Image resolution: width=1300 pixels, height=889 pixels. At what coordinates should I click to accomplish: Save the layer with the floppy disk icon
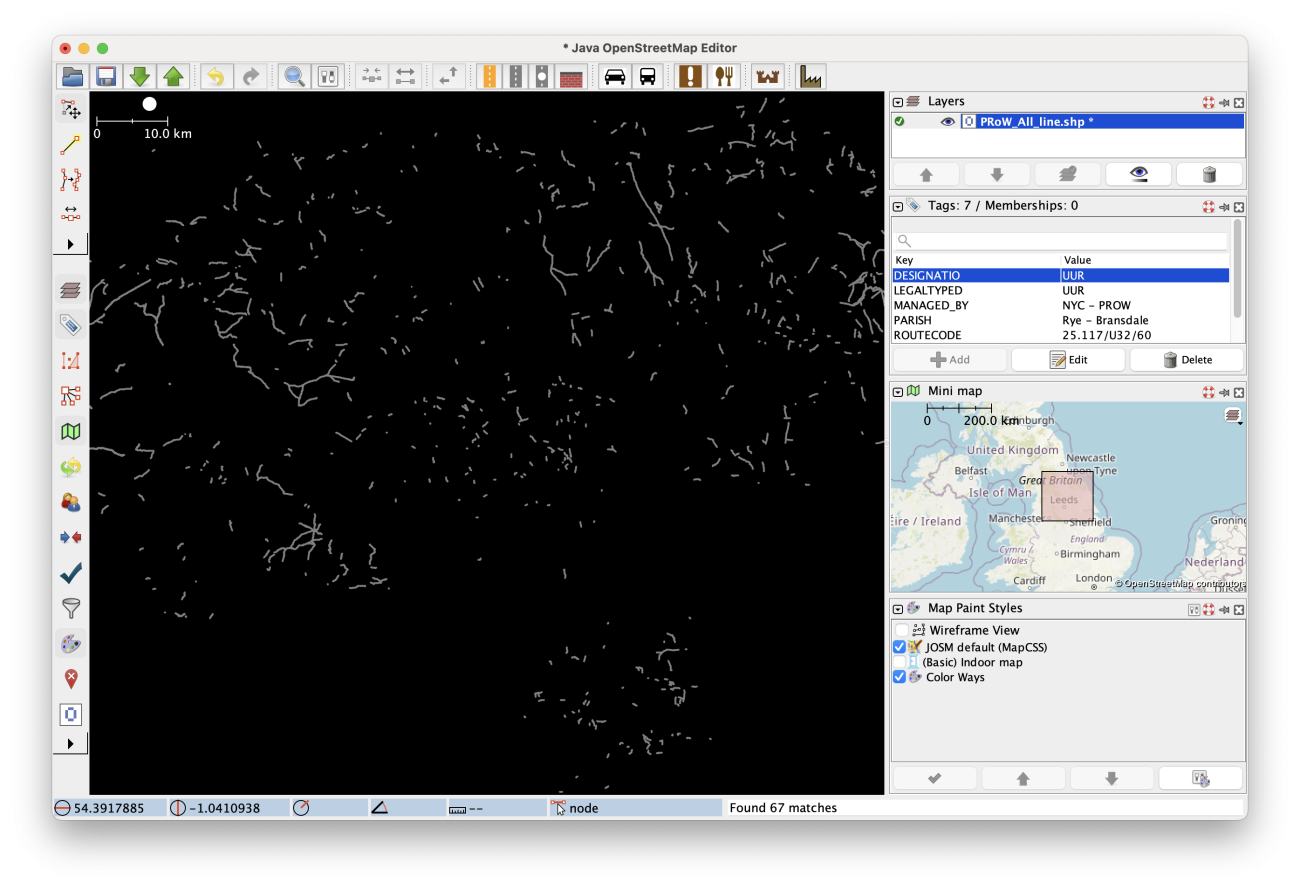point(106,76)
